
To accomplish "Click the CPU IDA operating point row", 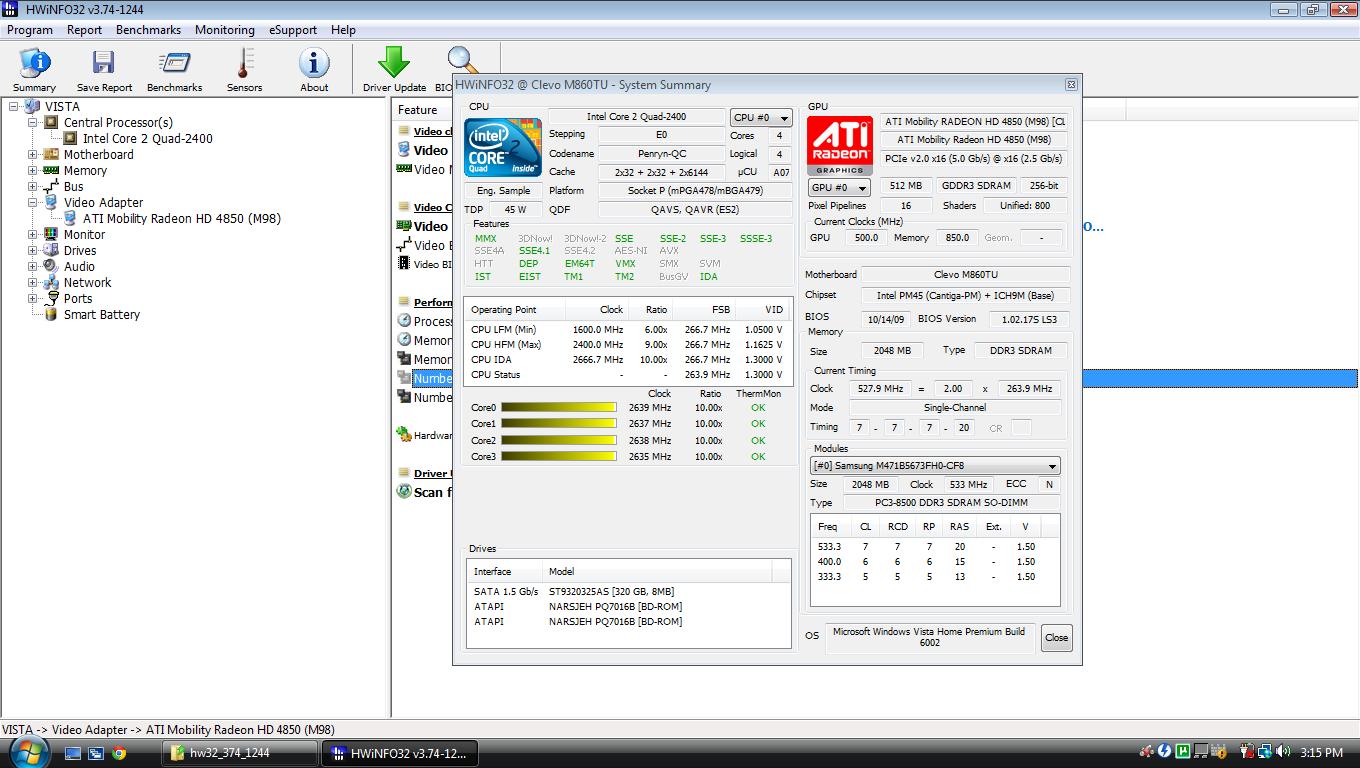I will (628, 360).
